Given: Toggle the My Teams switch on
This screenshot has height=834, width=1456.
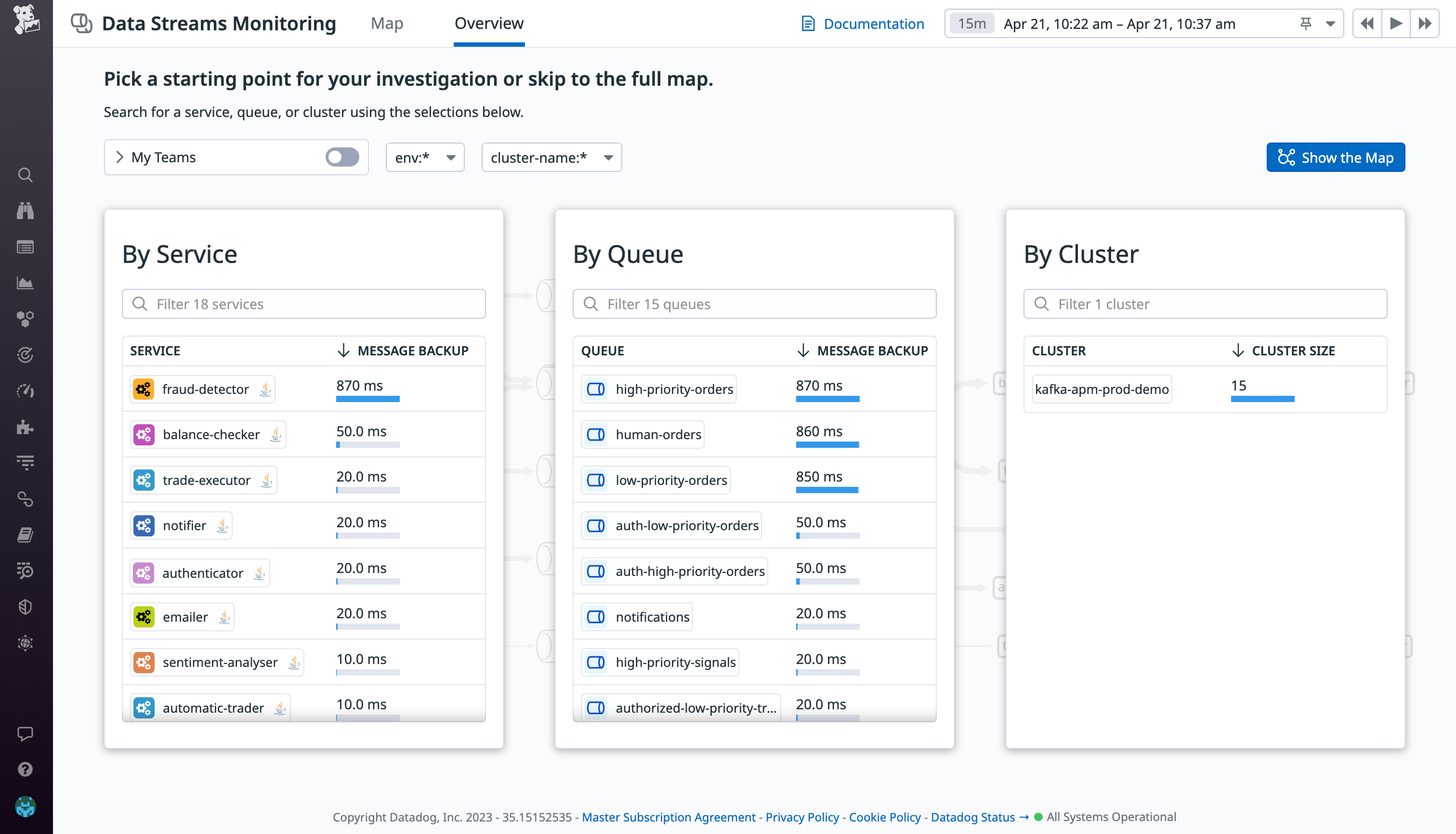Looking at the screenshot, I should coord(341,157).
